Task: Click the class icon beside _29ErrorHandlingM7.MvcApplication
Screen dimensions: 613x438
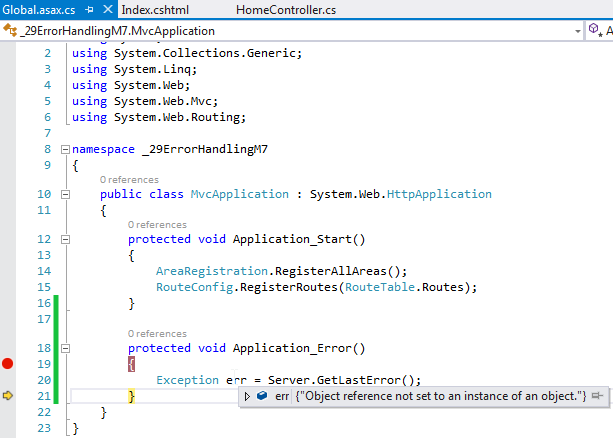Action: point(10,31)
